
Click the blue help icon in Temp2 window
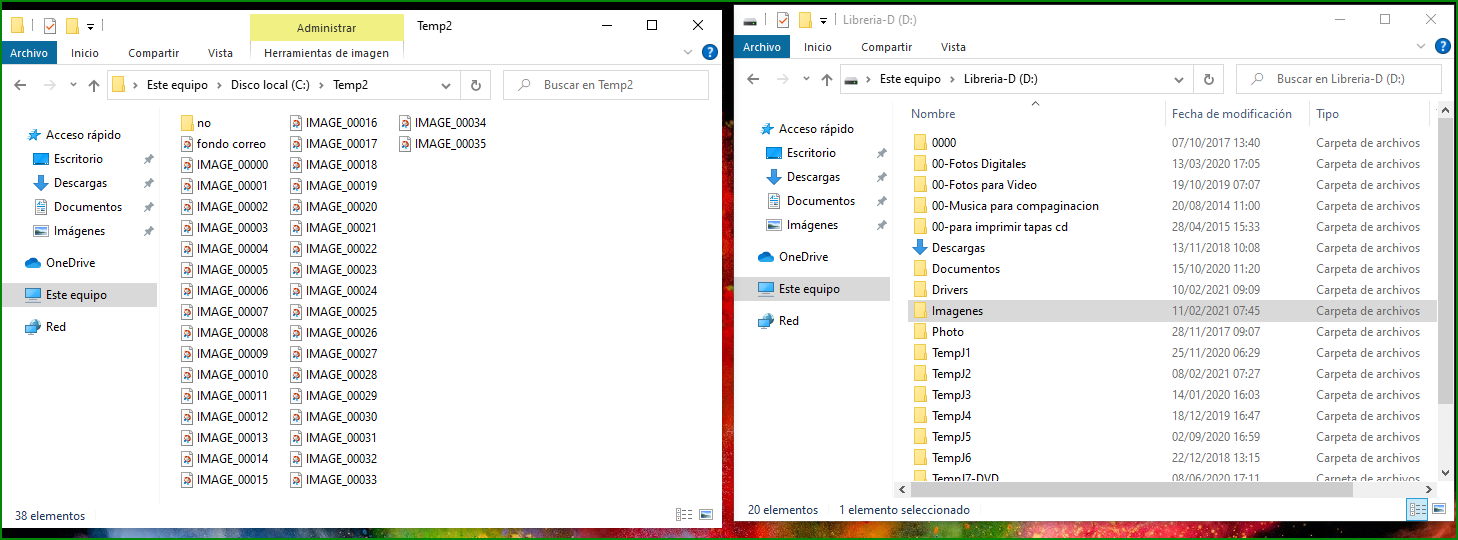tap(710, 53)
